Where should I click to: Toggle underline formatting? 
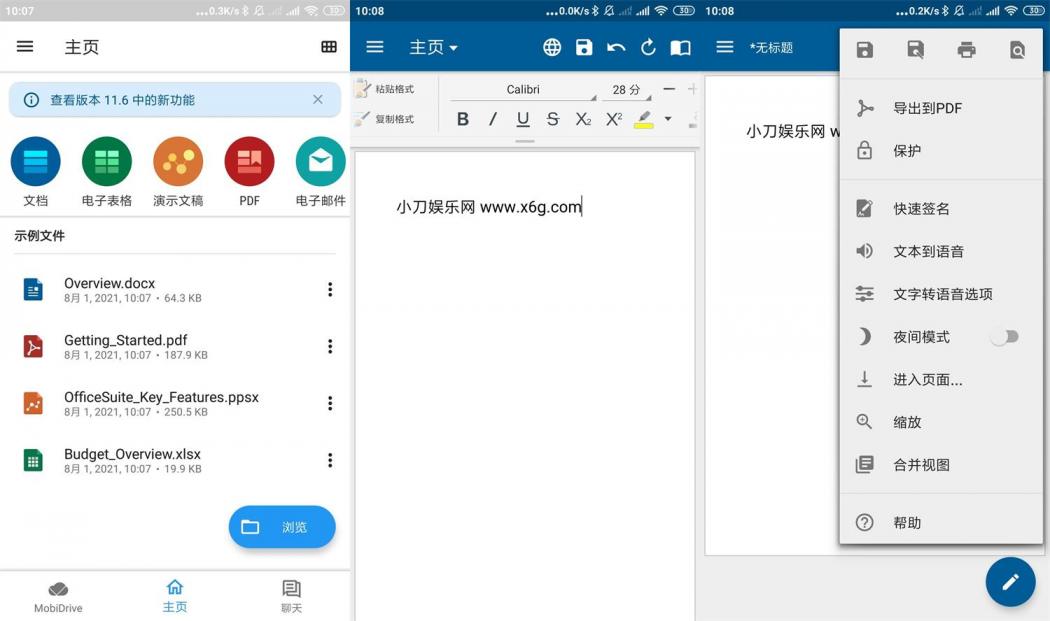[521, 118]
